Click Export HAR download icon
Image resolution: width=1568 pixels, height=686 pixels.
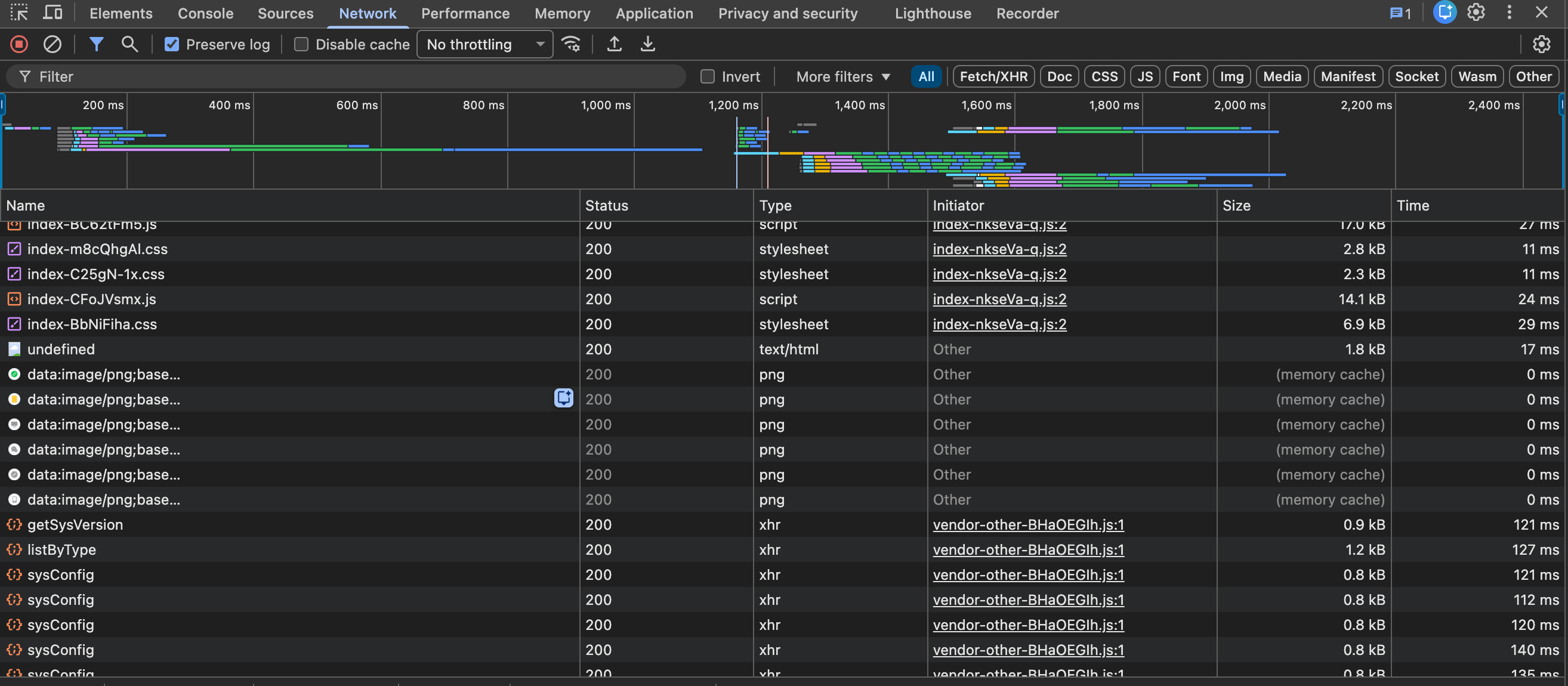pos(647,44)
